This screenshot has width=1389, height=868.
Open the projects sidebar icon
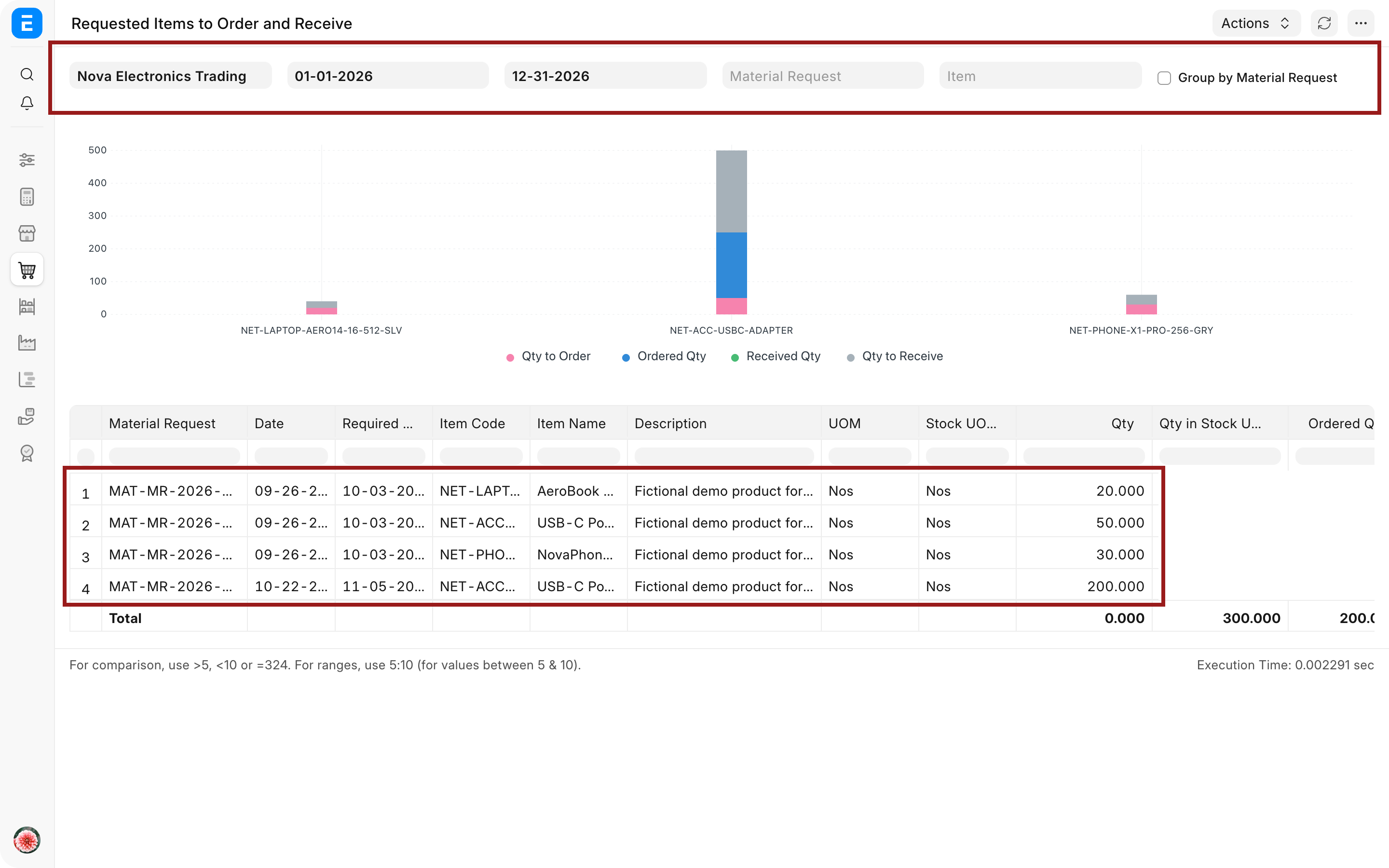(x=27, y=380)
